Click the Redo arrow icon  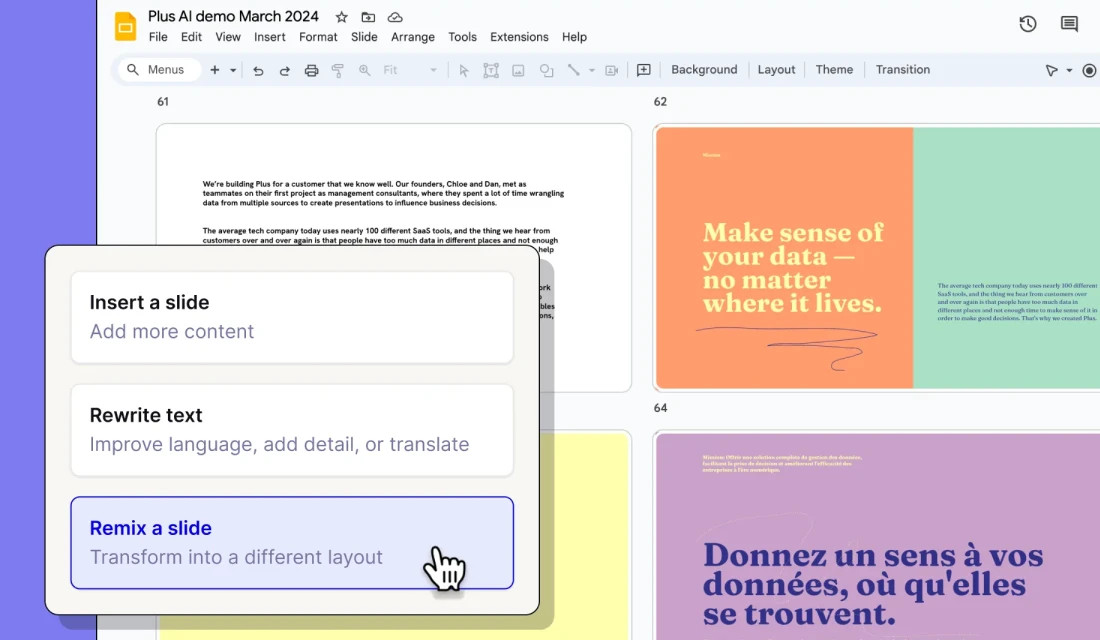click(x=284, y=70)
